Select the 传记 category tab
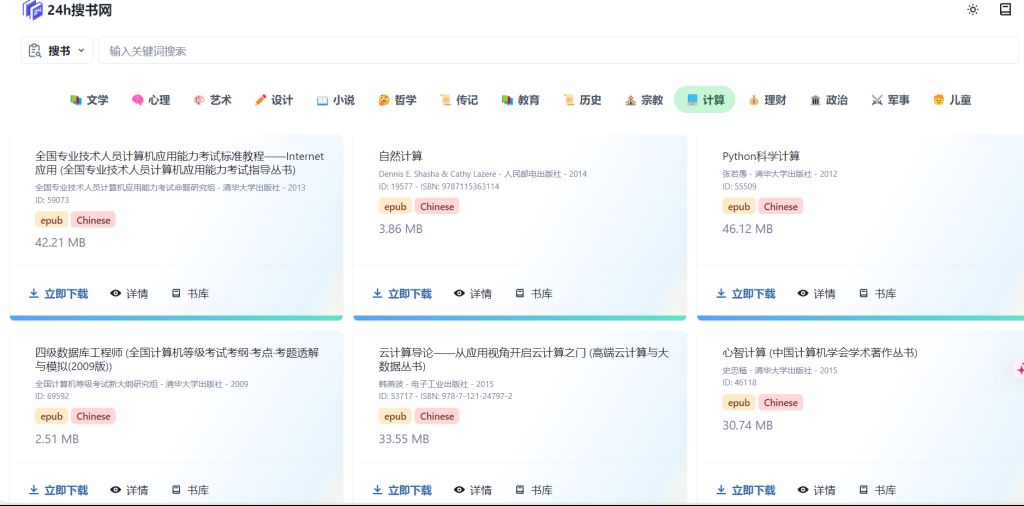The image size is (1024, 506). [x=458, y=100]
